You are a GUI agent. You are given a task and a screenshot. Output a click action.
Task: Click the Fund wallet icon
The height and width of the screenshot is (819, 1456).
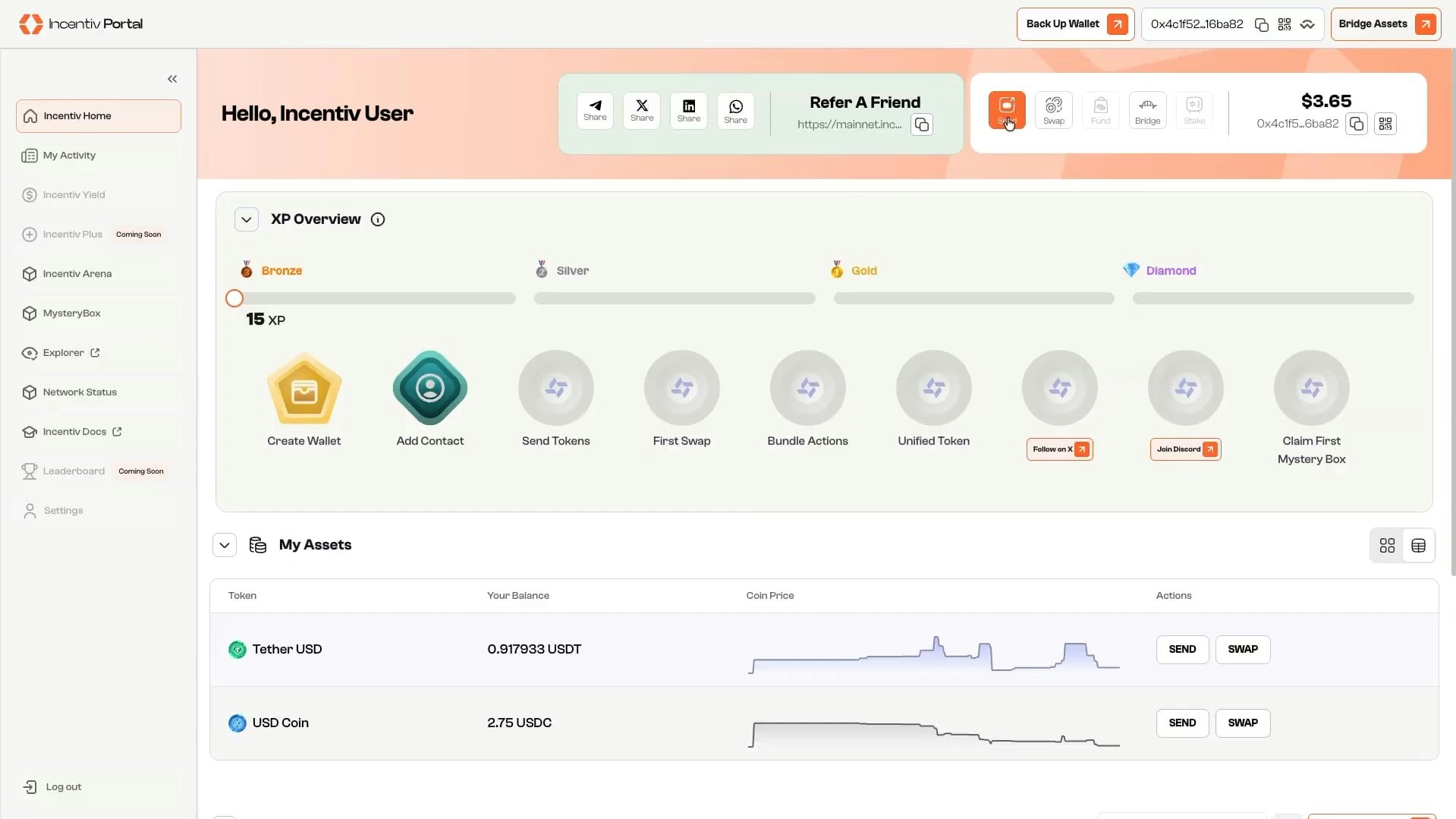coord(1101,110)
